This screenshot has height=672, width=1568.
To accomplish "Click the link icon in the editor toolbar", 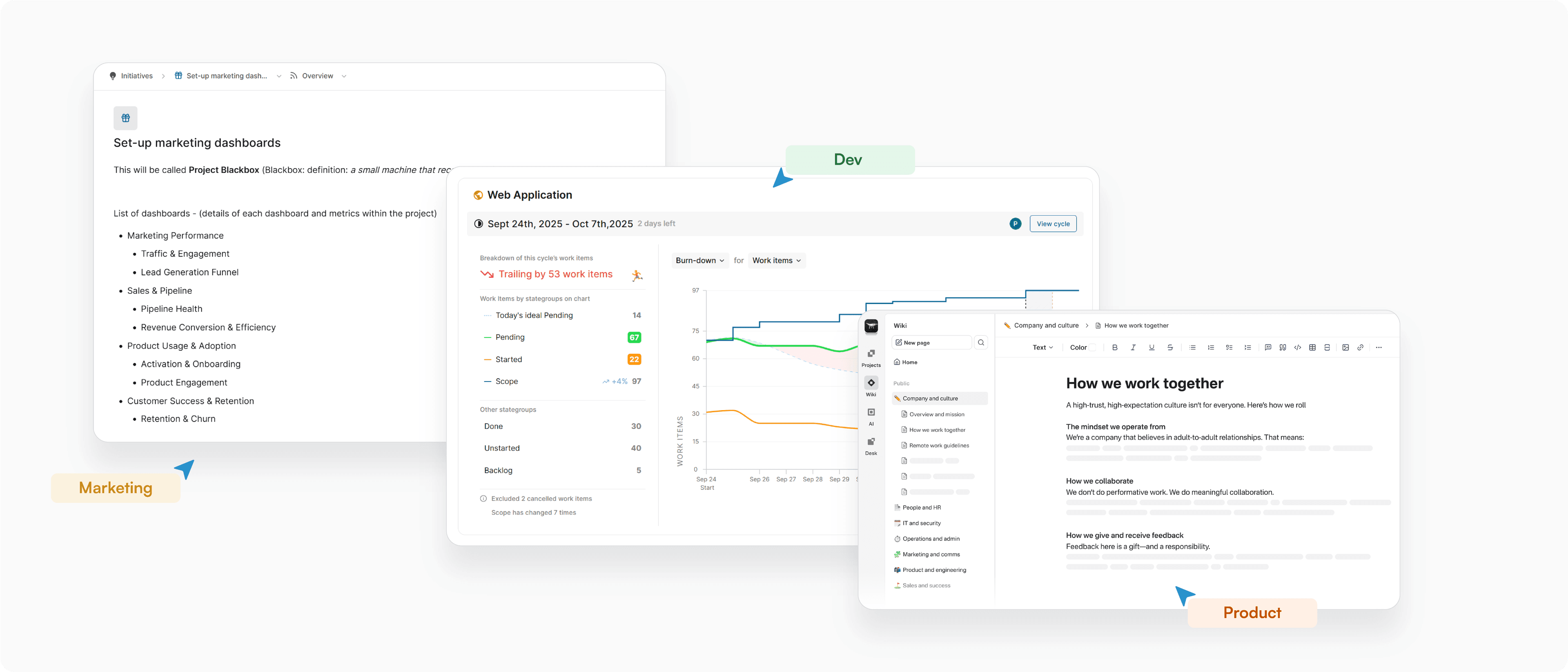I will click(x=1361, y=348).
